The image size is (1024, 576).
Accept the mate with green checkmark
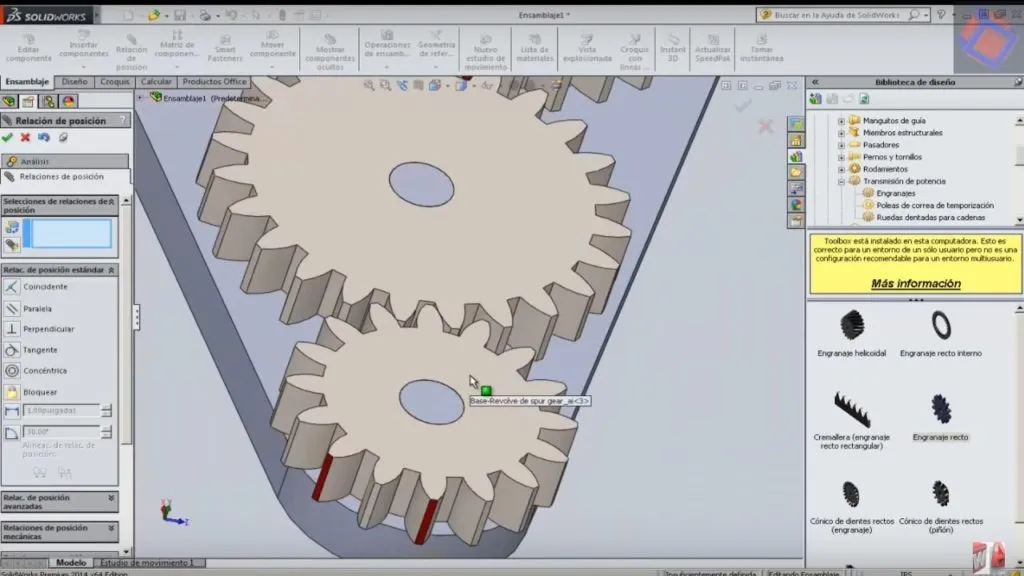8,137
